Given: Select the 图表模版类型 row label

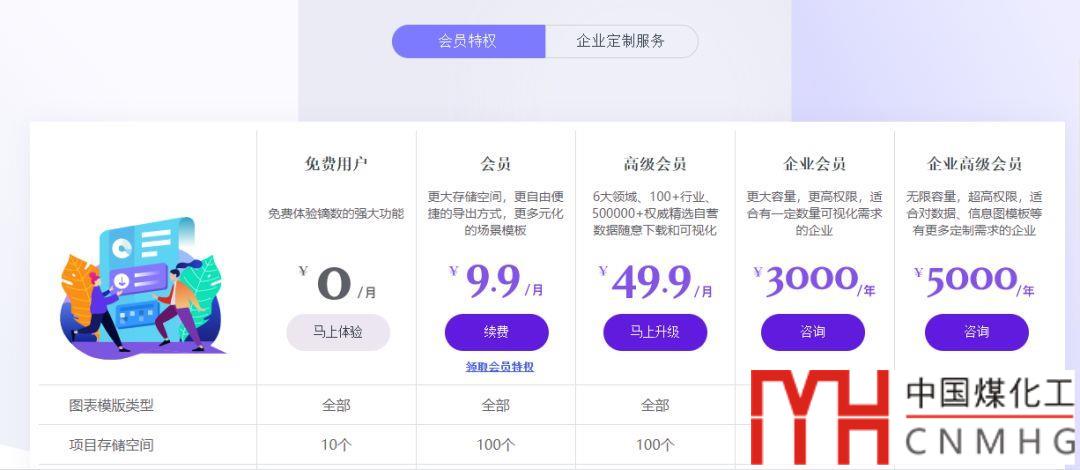Looking at the screenshot, I should (111, 405).
